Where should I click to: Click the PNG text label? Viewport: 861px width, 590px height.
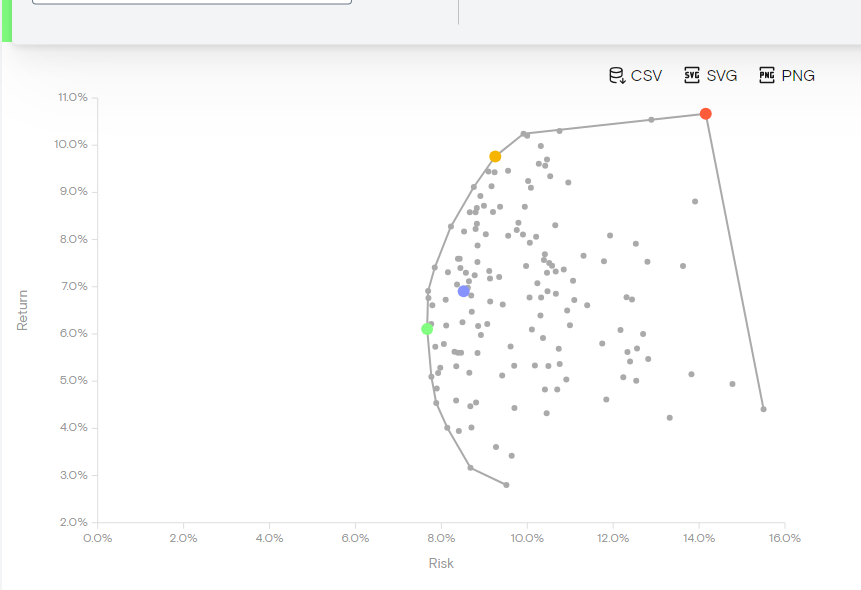pos(798,76)
